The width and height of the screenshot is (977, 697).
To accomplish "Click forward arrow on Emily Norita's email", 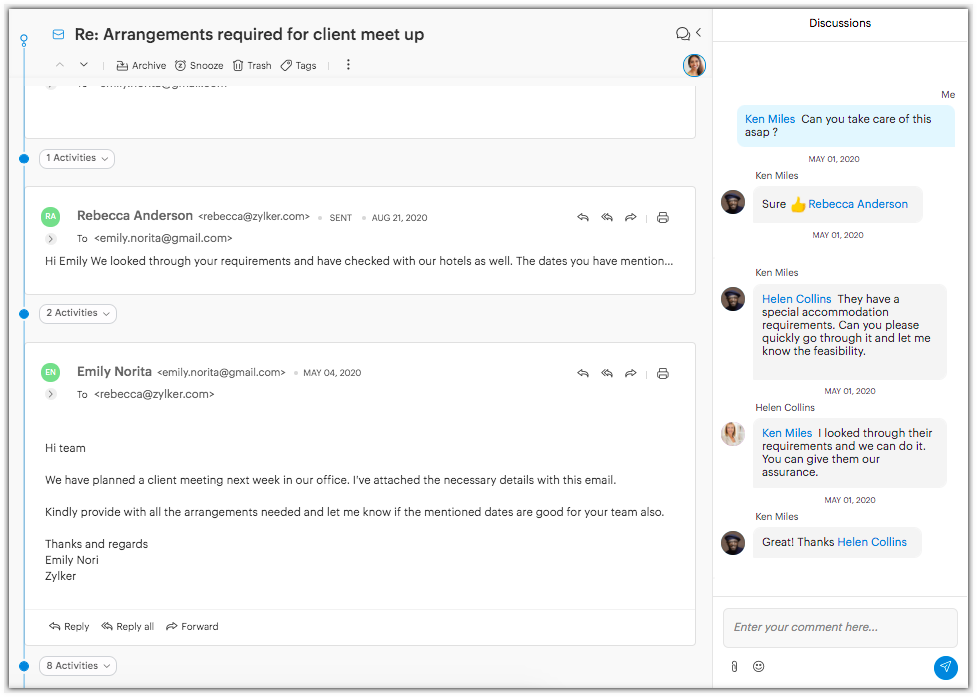I will 631,373.
